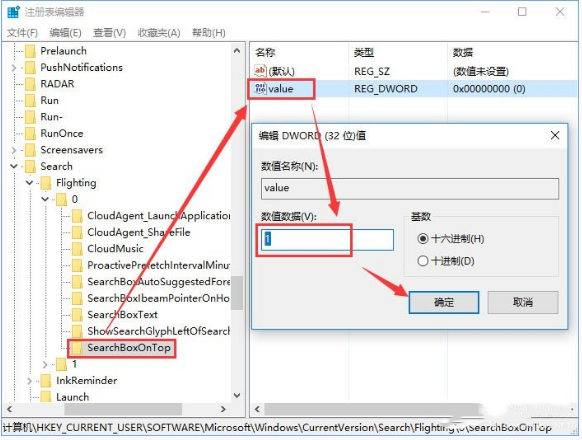Screen dimensions: 582x440
Task: Click the Prelaunch folder icon
Action: [x=30, y=51]
